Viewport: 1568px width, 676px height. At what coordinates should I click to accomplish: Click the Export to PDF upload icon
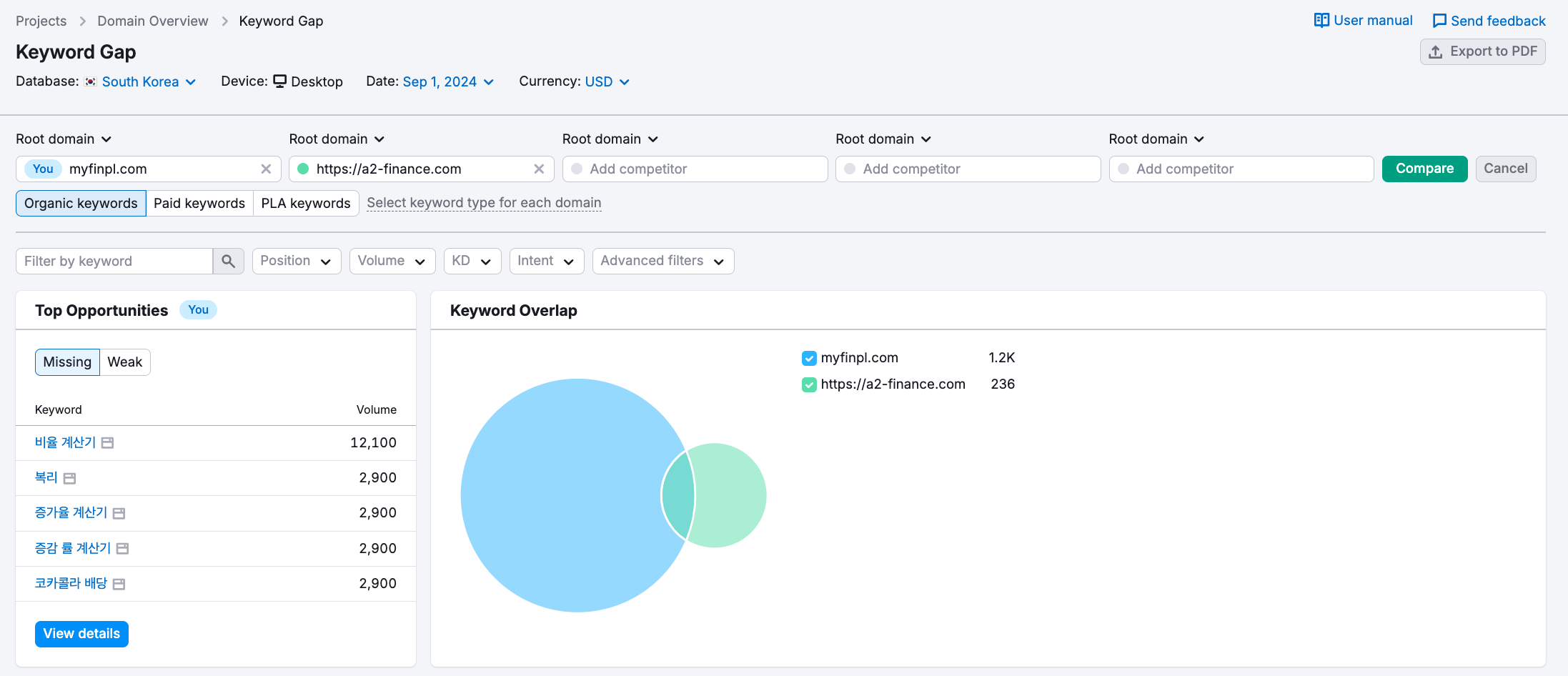[1435, 52]
